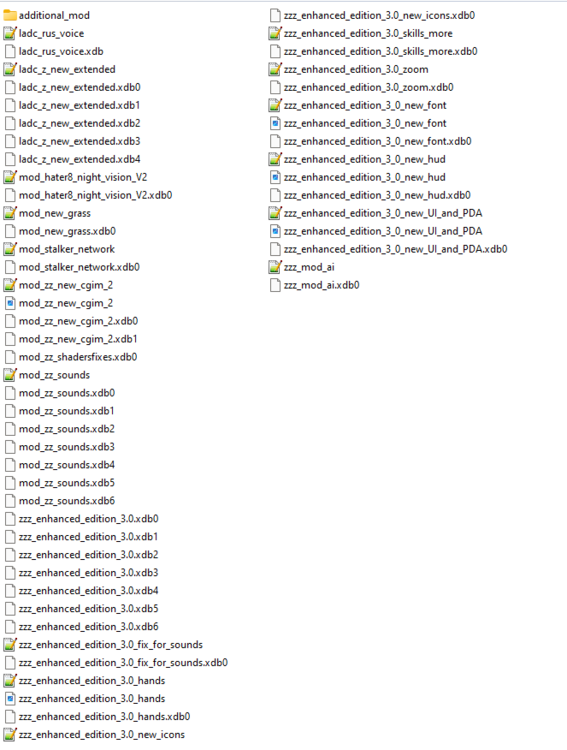Click zzz_enhanced_edition_3_0_new_UI_and_PDA.xdb0 file
This screenshot has height=750, width=567.
(x=389, y=249)
